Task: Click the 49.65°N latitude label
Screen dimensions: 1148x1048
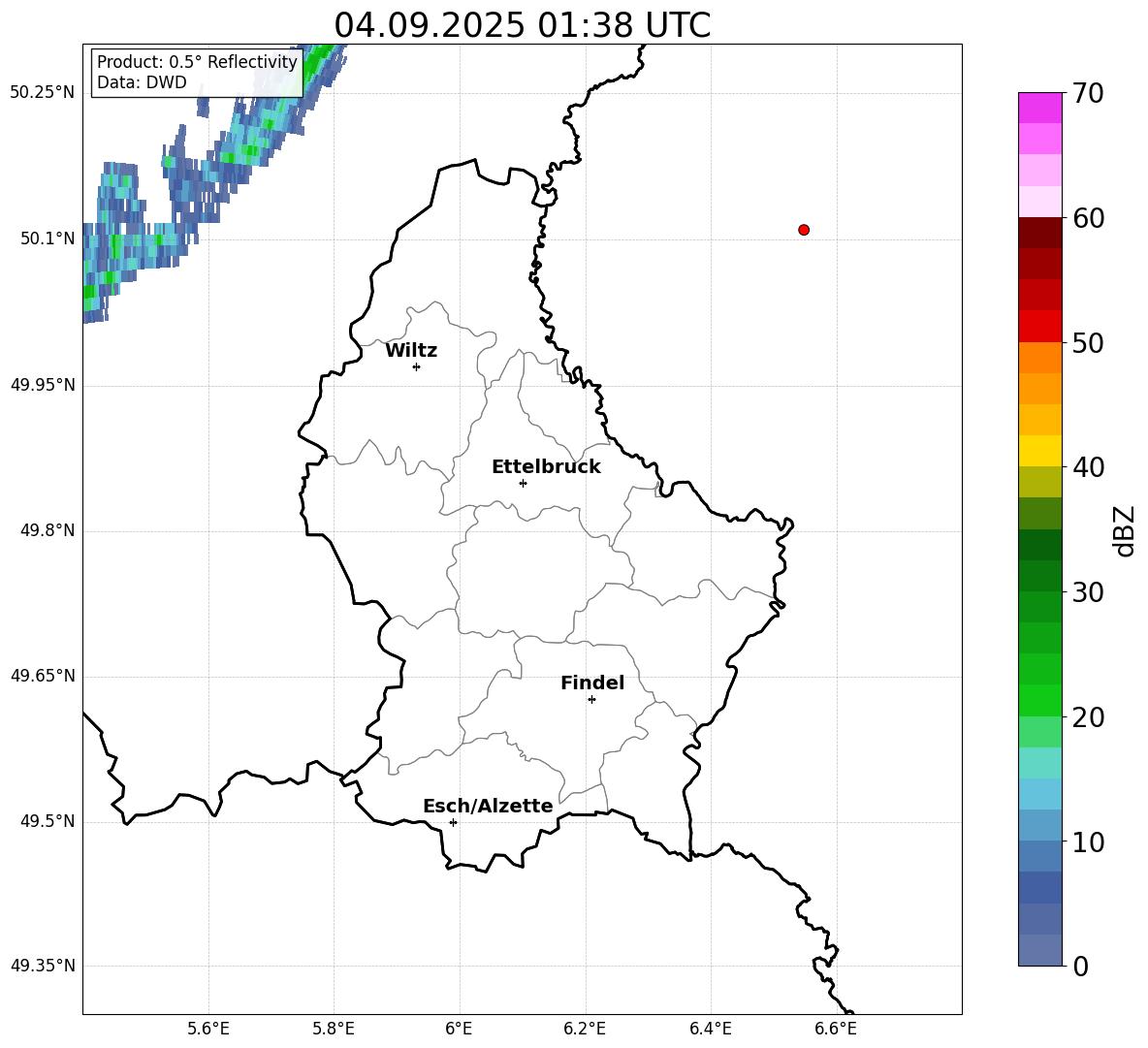Action: [x=43, y=676]
